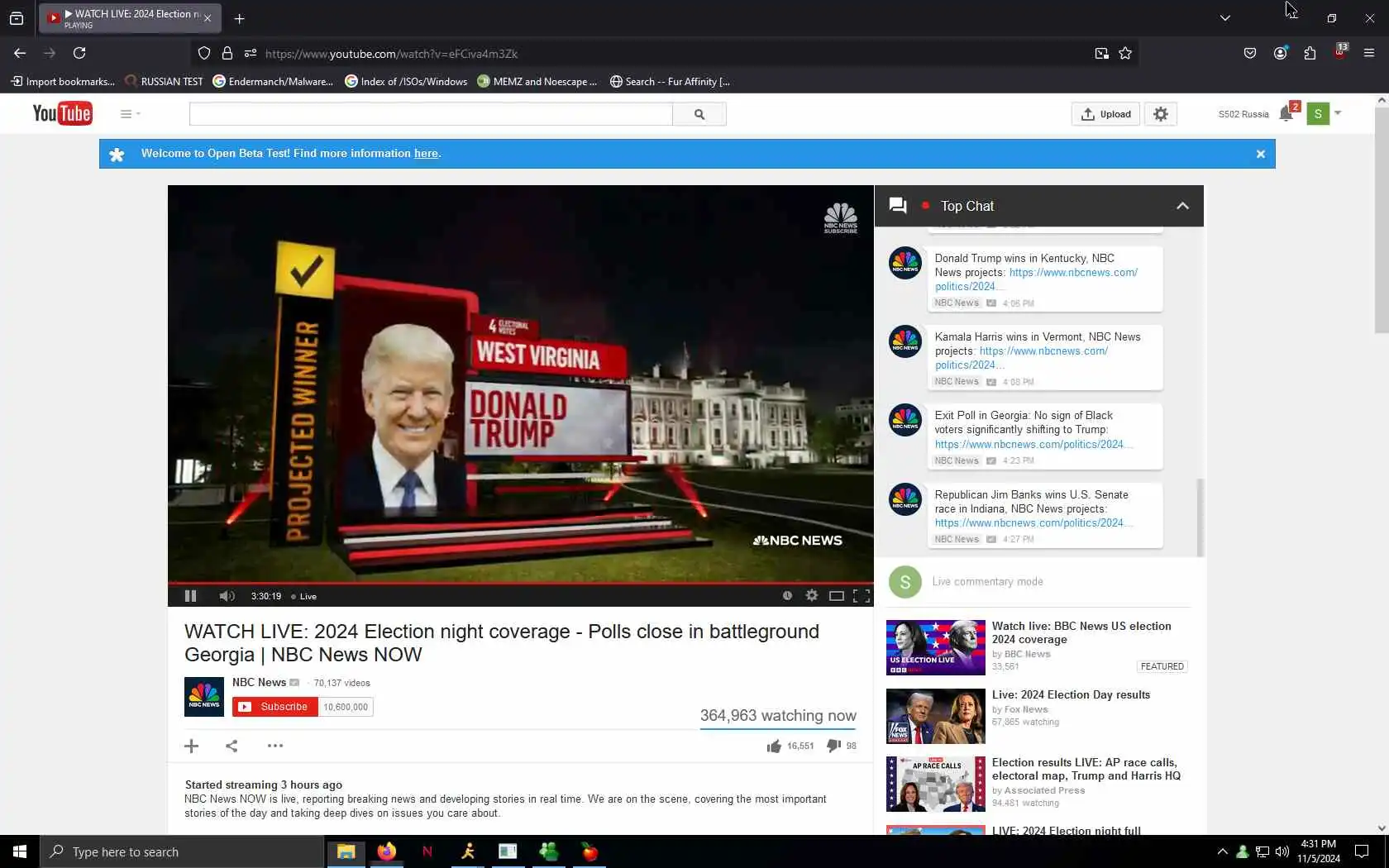The width and height of the screenshot is (1389, 868).
Task: Open the notifications bell
Action: pyautogui.click(x=1286, y=113)
